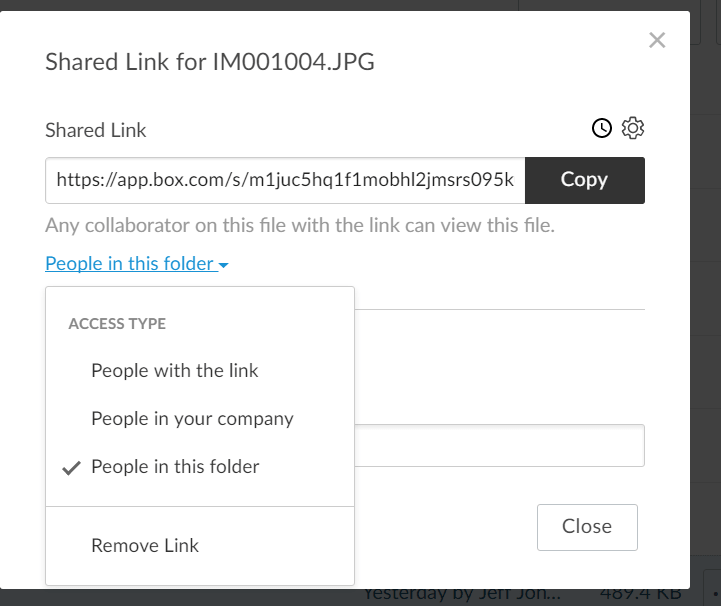Open link expiration via the clock icon
The height and width of the screenshot is (606, 721).
602,128
